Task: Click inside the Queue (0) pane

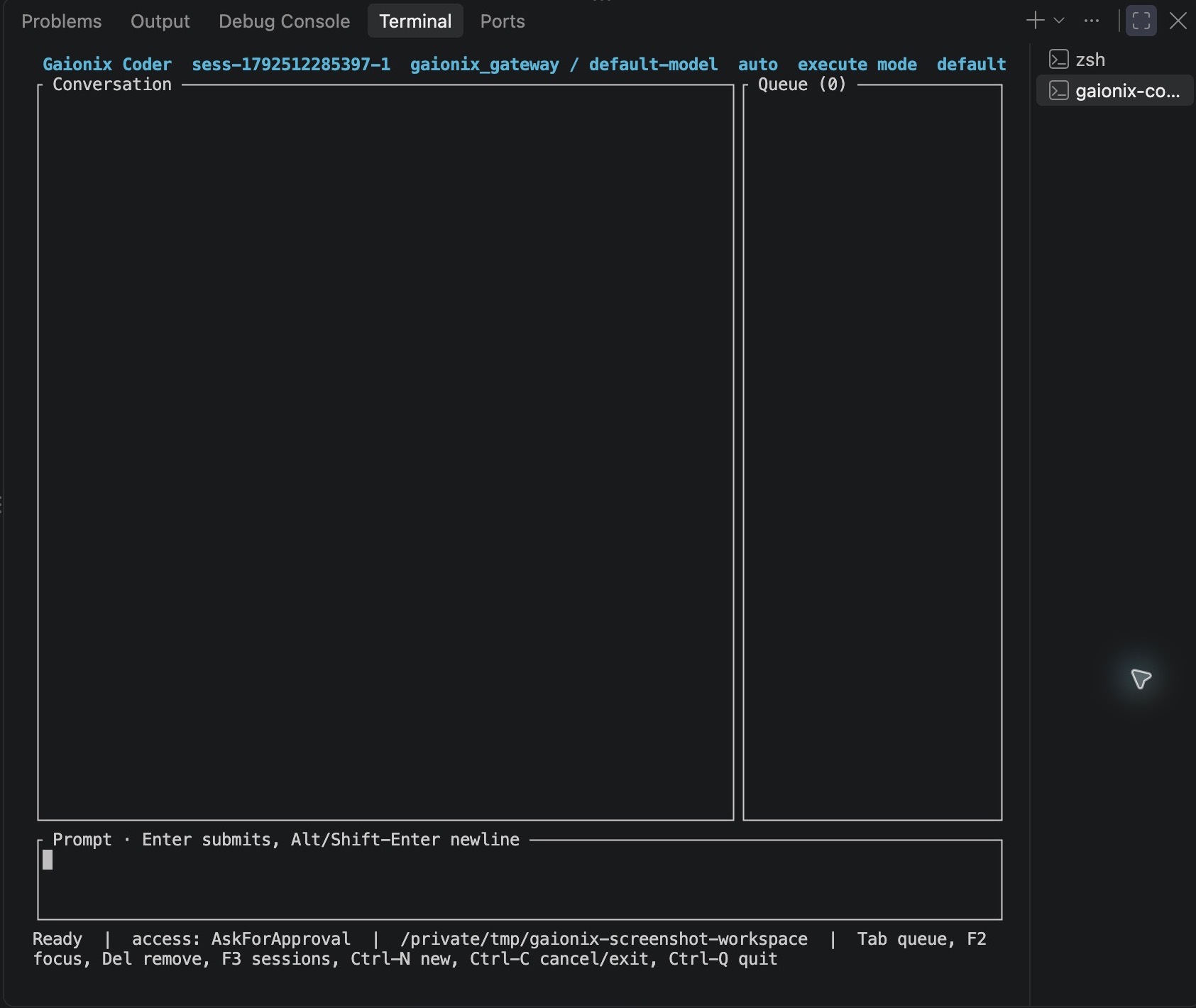Action: [872, 452]
